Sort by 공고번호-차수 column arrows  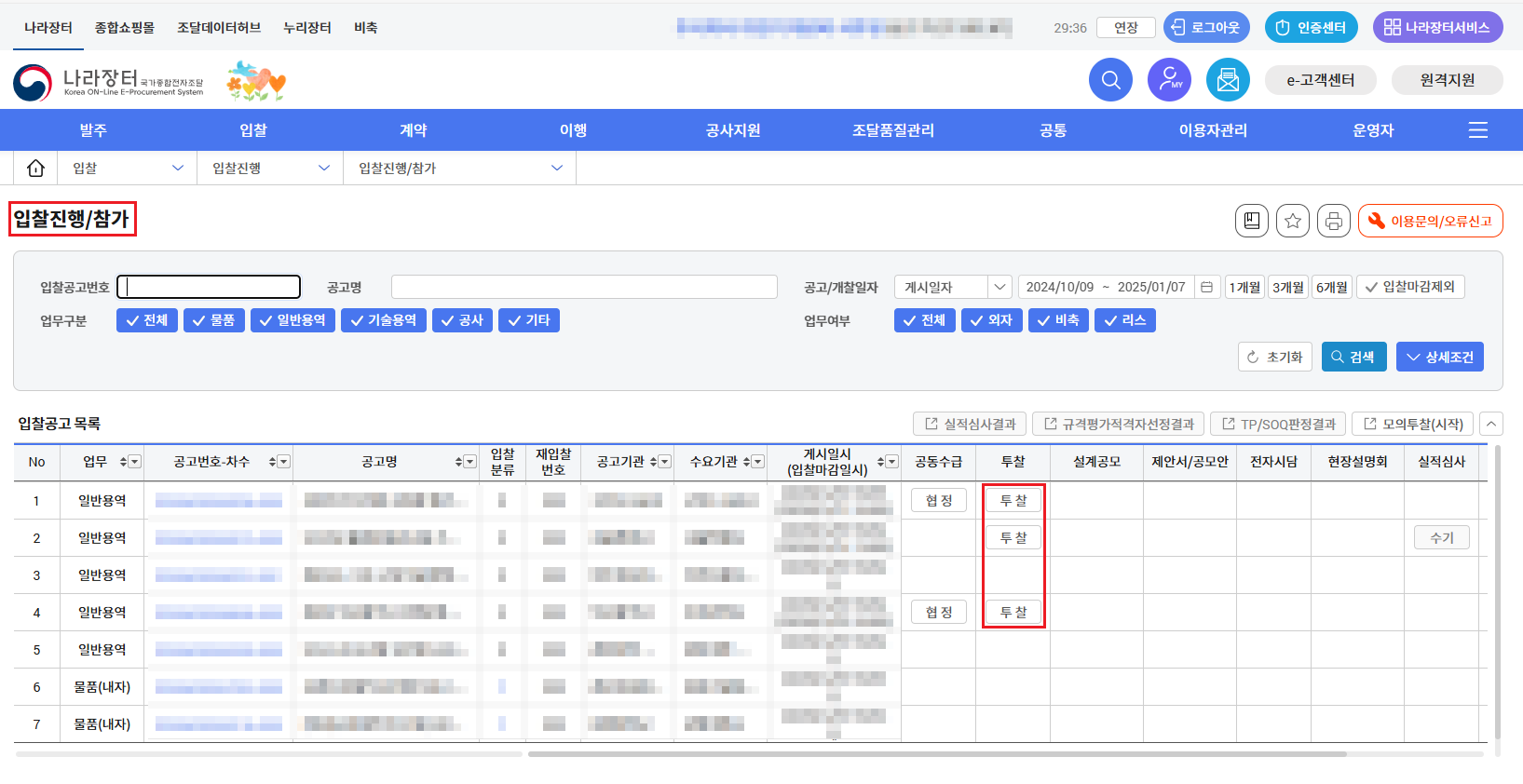coord(272,462)
